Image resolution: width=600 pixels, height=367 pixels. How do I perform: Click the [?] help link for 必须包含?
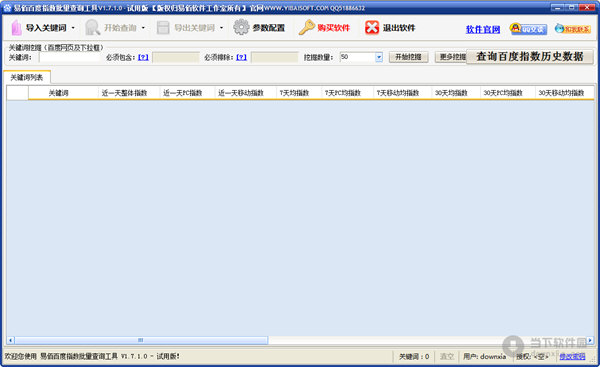(143, 57)
